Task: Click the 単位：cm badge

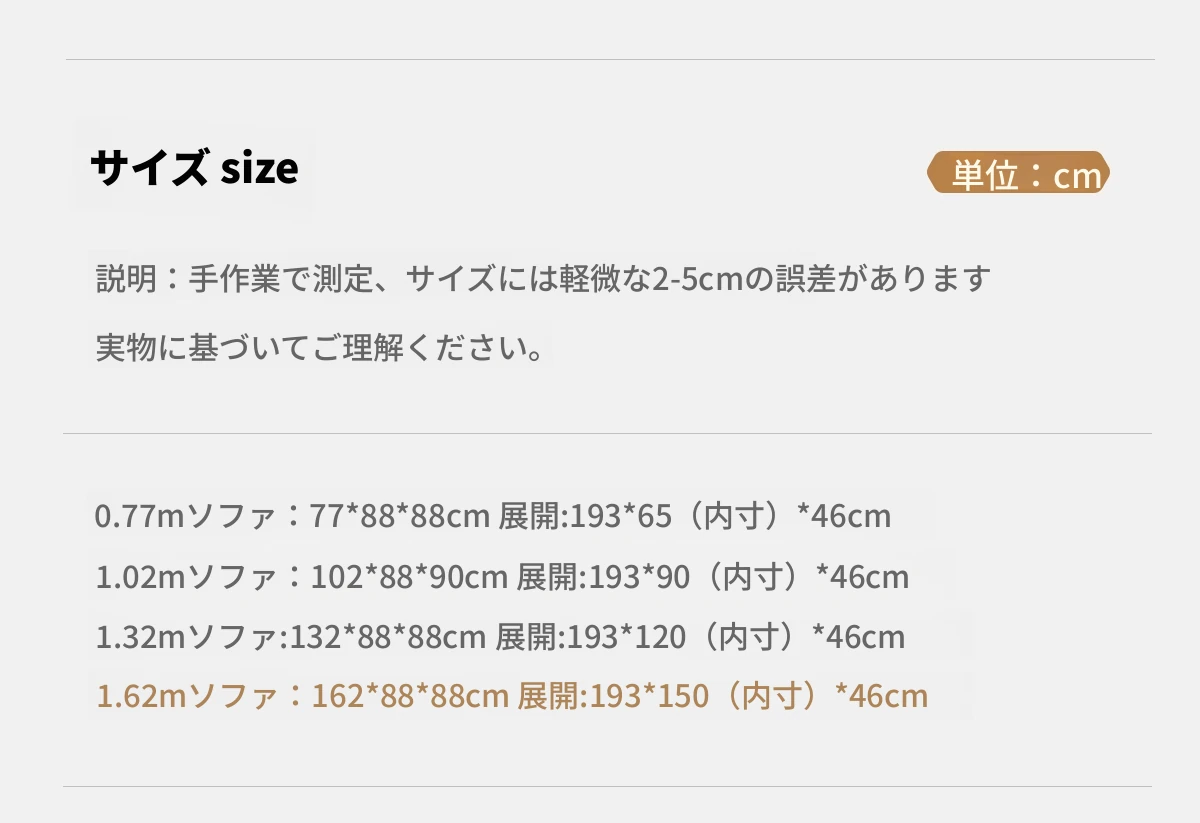Action: tap(1018, 173)
